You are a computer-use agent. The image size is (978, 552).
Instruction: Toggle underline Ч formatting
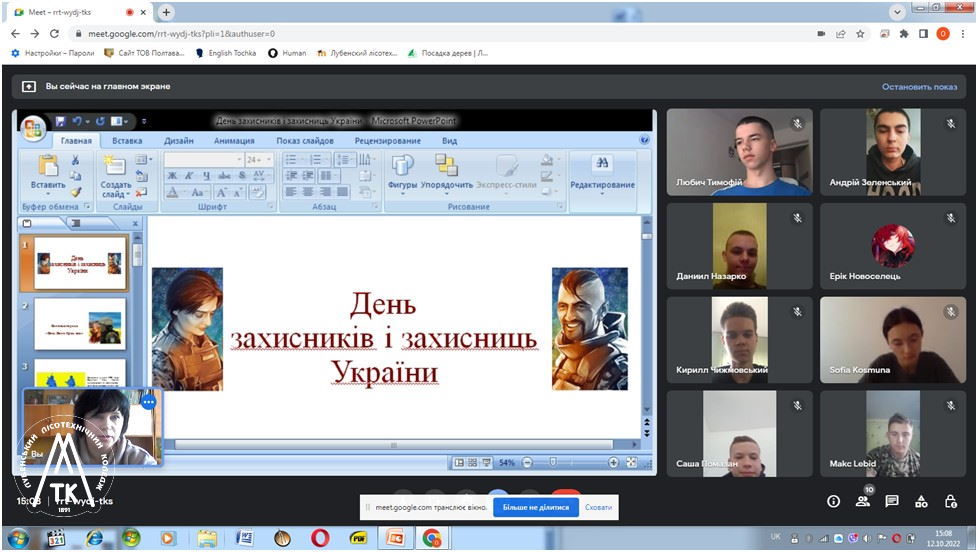[206, 176]
